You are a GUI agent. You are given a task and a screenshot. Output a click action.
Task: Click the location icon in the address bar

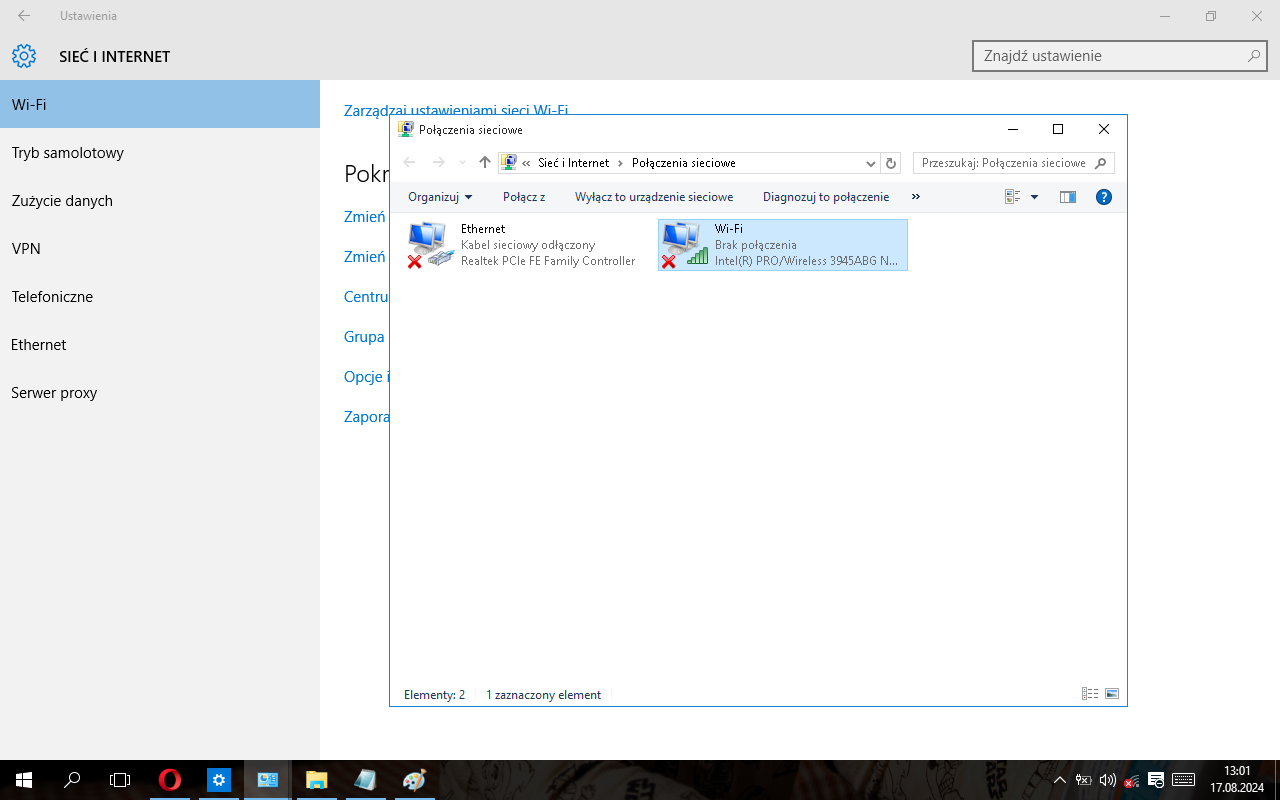[509, 162]
